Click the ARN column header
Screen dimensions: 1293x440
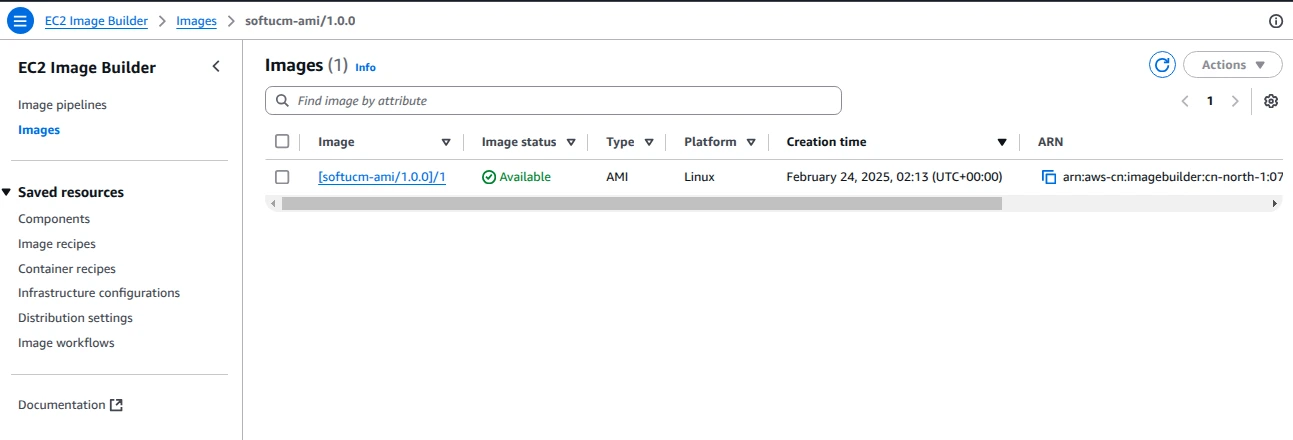pyautogui.click(x=1050, y=142)
